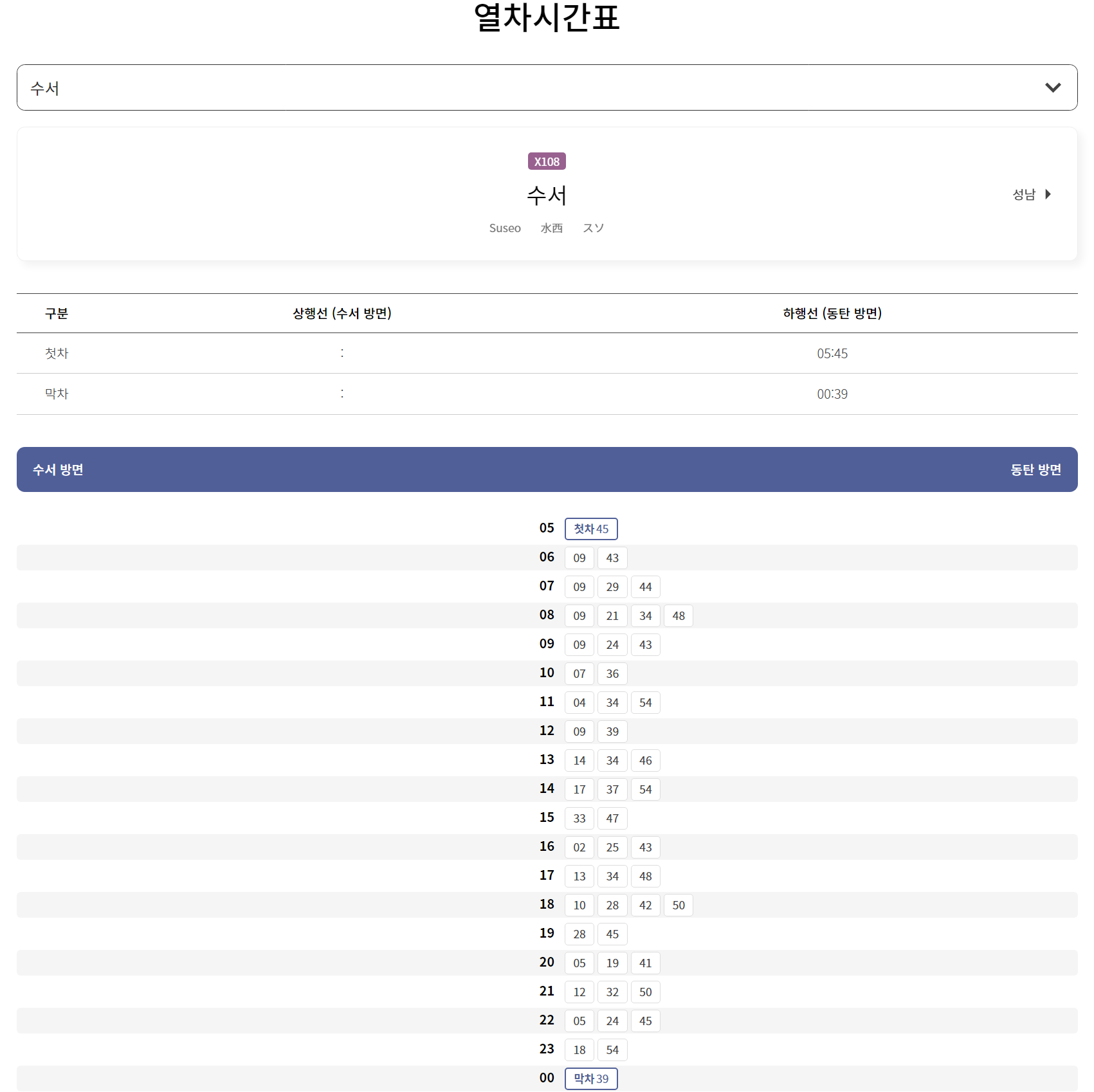Select departure time 41 in hour 20
Image resolution: width=1094 pixels, height=1092 pixels.
tap(646, 963)
